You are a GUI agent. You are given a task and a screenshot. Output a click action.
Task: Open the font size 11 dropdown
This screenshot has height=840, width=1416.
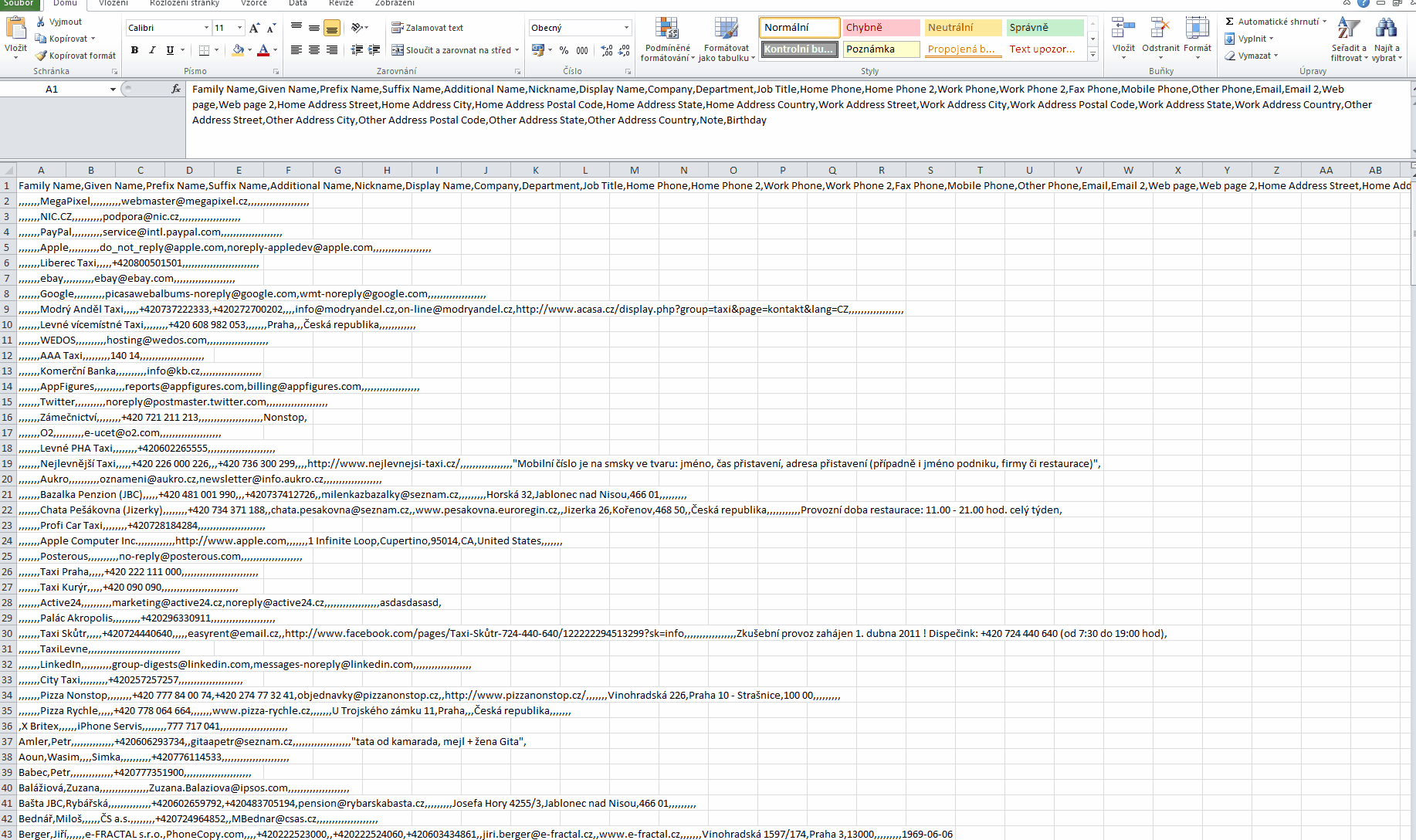[x=240, y=28]
